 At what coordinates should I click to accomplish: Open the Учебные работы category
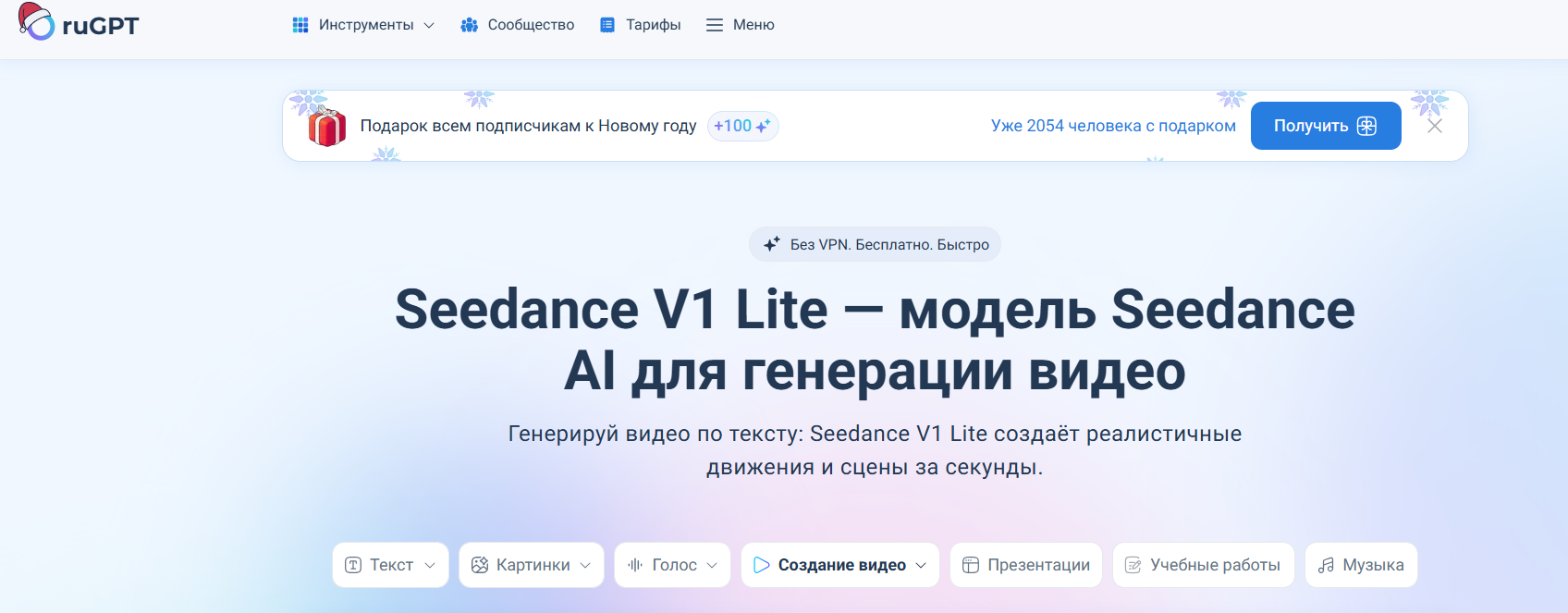pos(1204,565)
